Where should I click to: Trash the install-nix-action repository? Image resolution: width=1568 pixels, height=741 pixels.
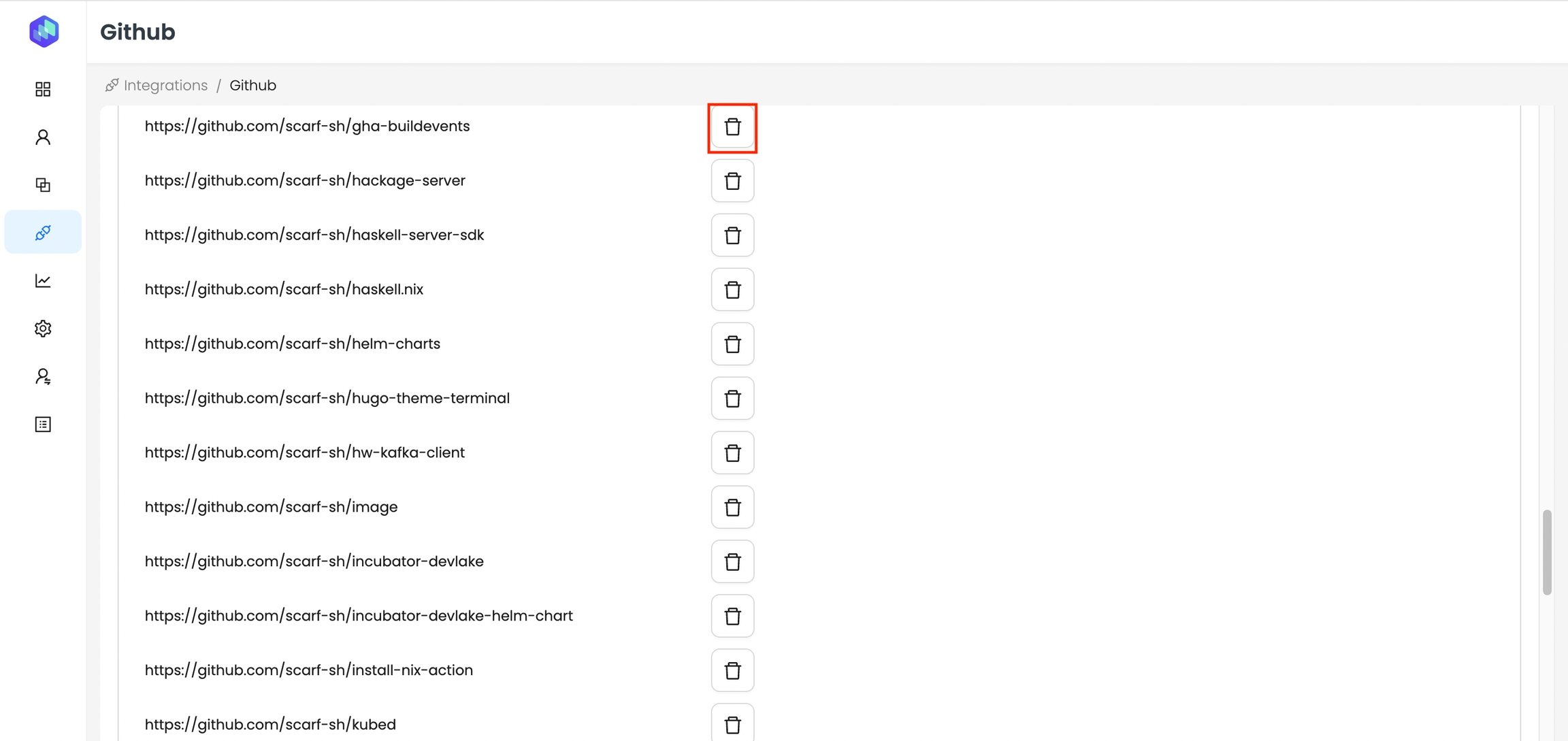[x=732, y=671]
